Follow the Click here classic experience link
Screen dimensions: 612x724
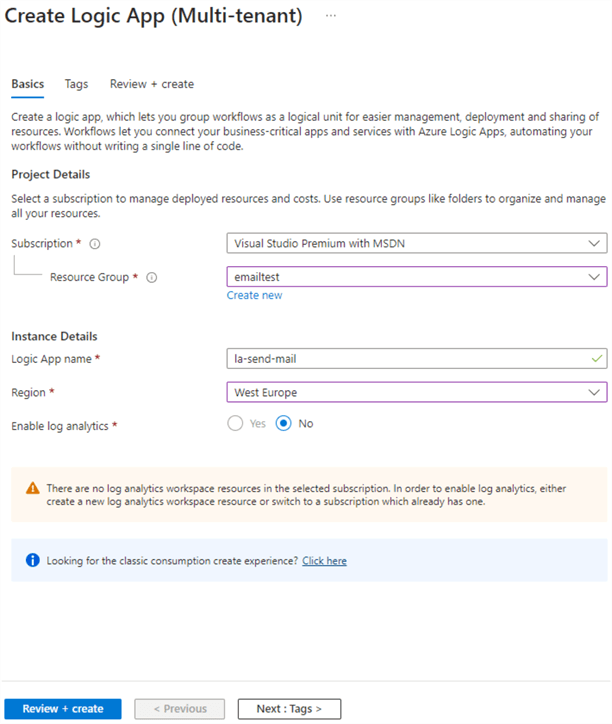tap(324, 561)
